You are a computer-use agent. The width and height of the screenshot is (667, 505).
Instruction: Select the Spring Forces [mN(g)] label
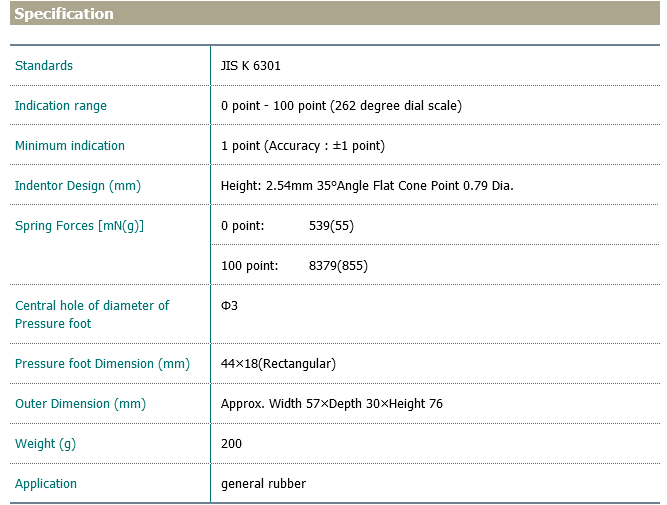tap(79, 226)
